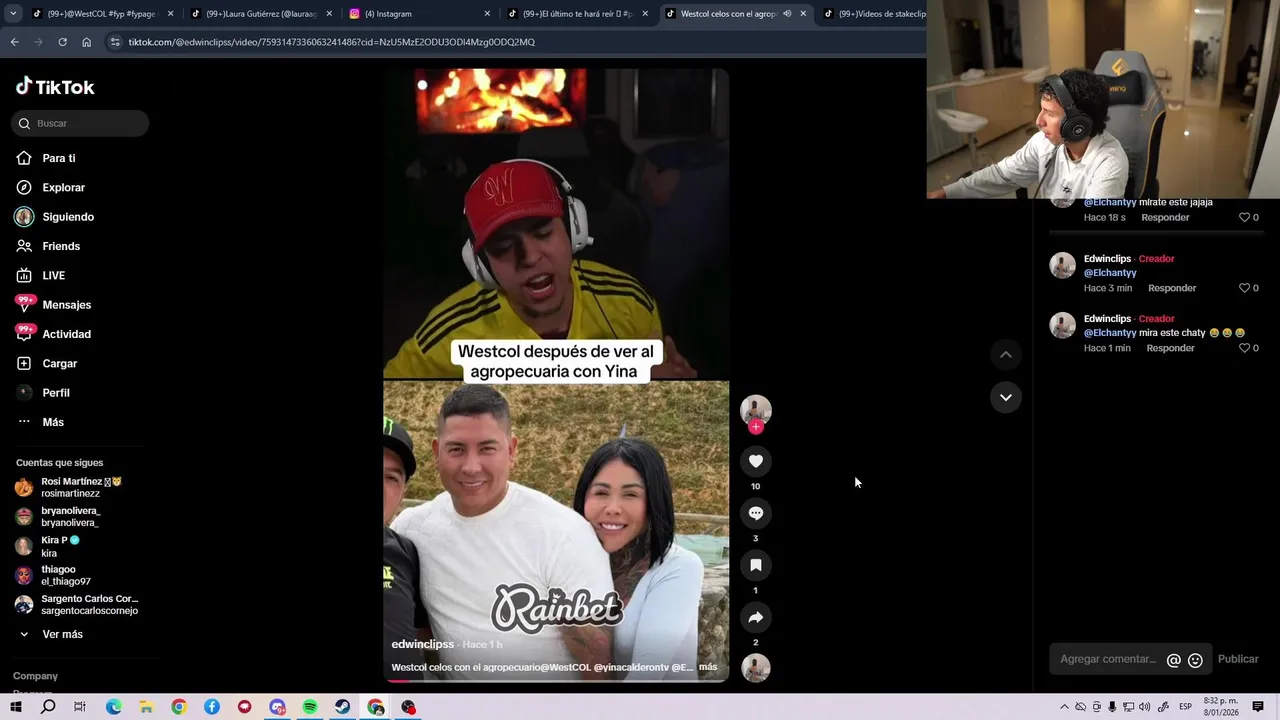Click the TikTok logo
This screenshot has height=720, width=1280.
point(55,87)
